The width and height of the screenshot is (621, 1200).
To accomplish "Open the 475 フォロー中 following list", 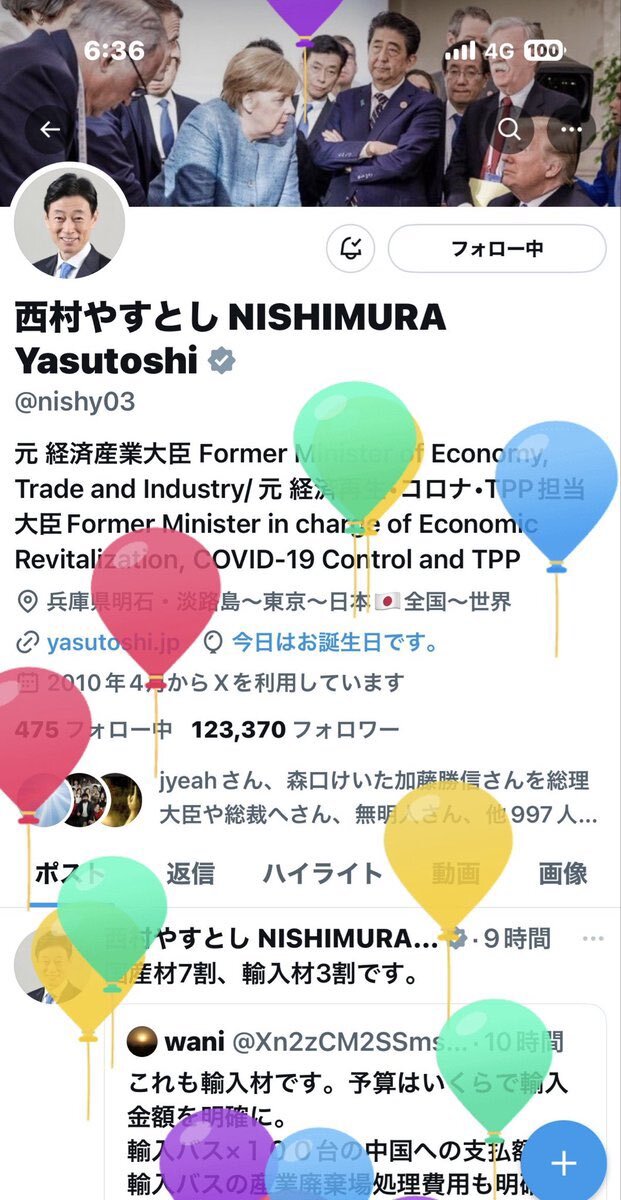I will [93, 730].
